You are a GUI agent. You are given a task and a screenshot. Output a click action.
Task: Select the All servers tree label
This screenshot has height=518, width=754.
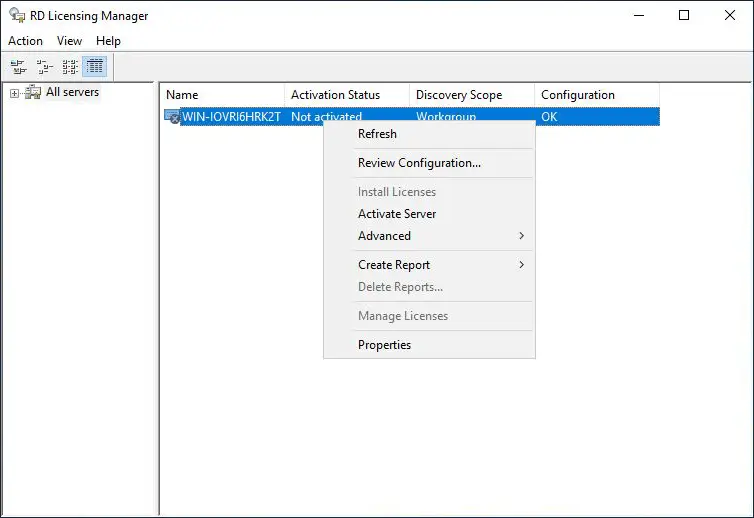click(x=73, y=92)
